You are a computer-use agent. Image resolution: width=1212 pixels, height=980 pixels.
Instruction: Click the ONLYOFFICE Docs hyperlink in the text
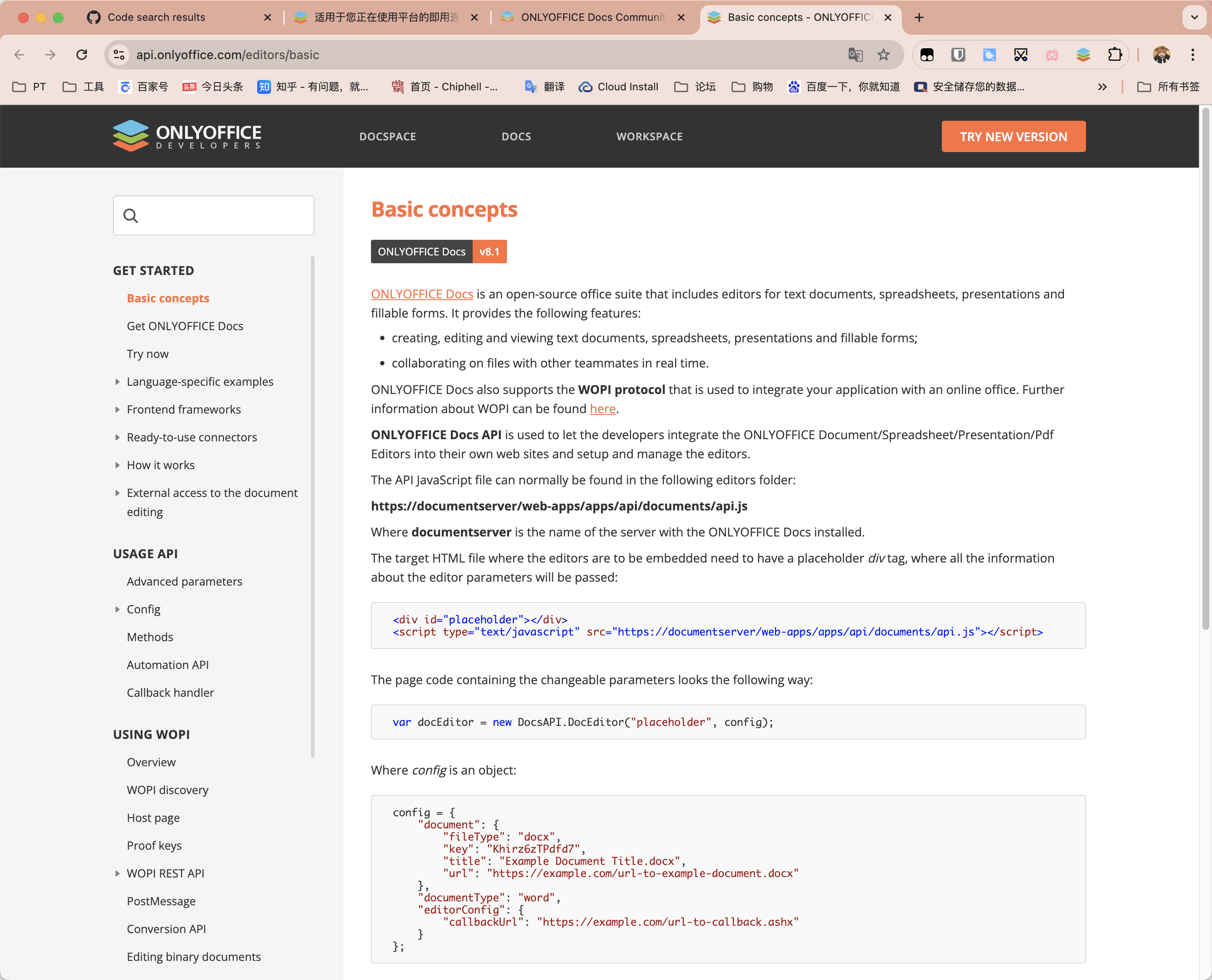click(422, 294)
